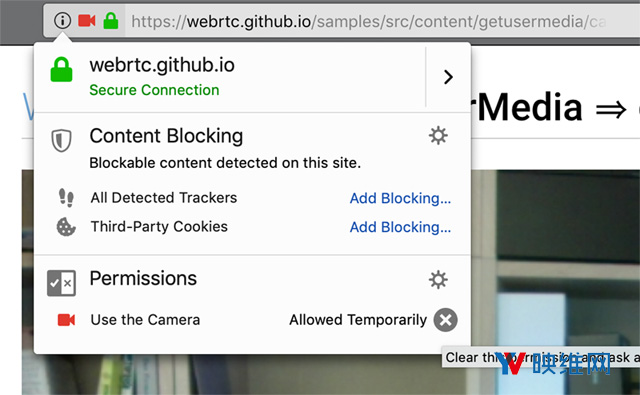The width and height of the screenshot is (640, 395).
Task: Click the red camera sharing indicator in address bar
Action: (x=87, y=20)
